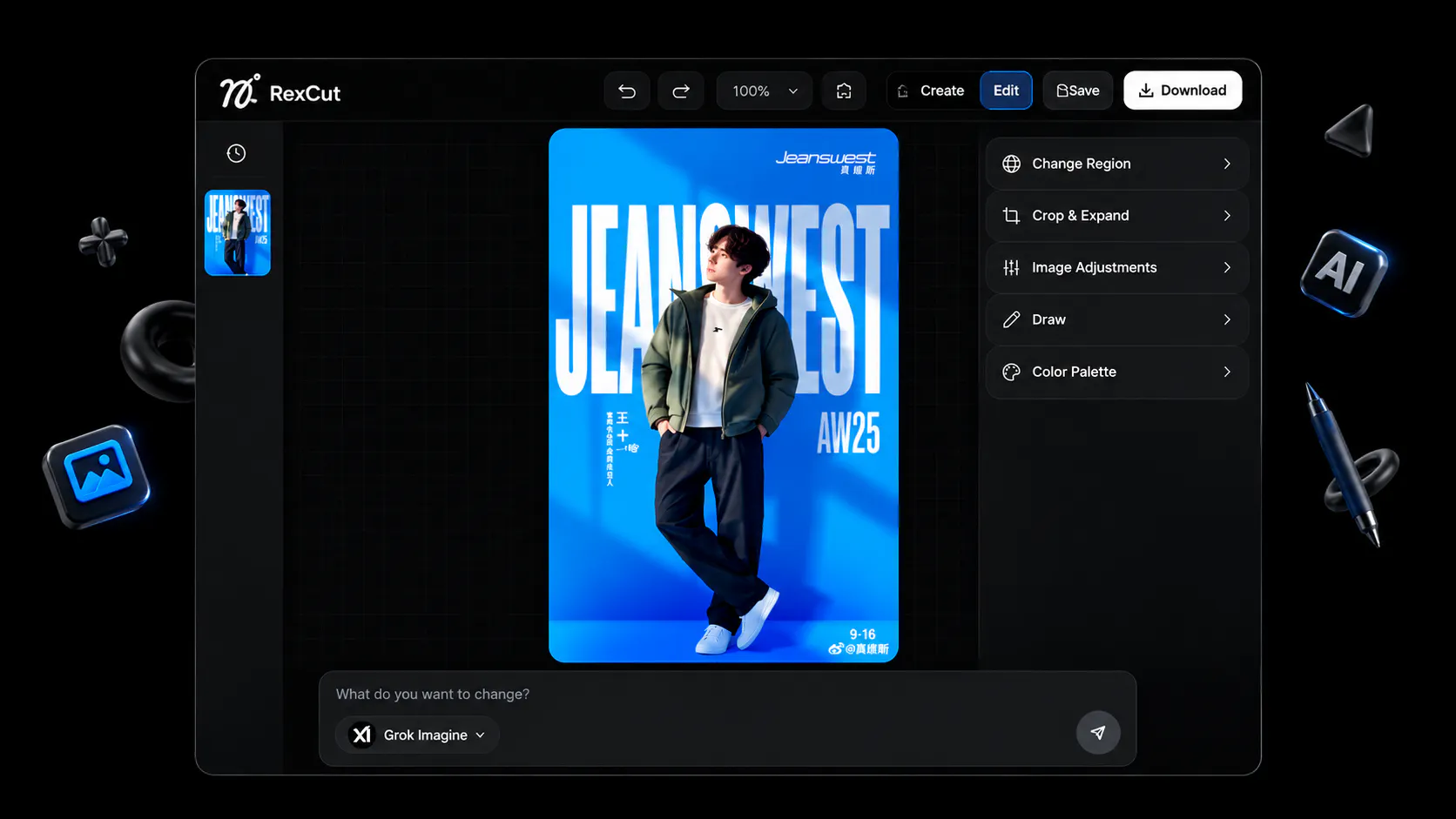Switch to the Edit mode tab

coord(1006,91)
